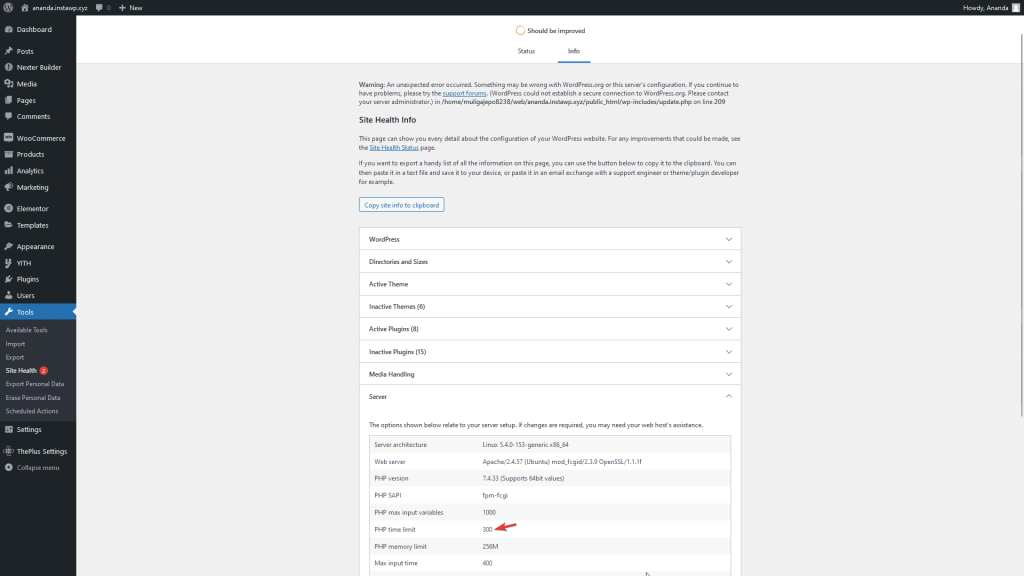
Task: Switch to the Status tab
Action: point(526,51)
